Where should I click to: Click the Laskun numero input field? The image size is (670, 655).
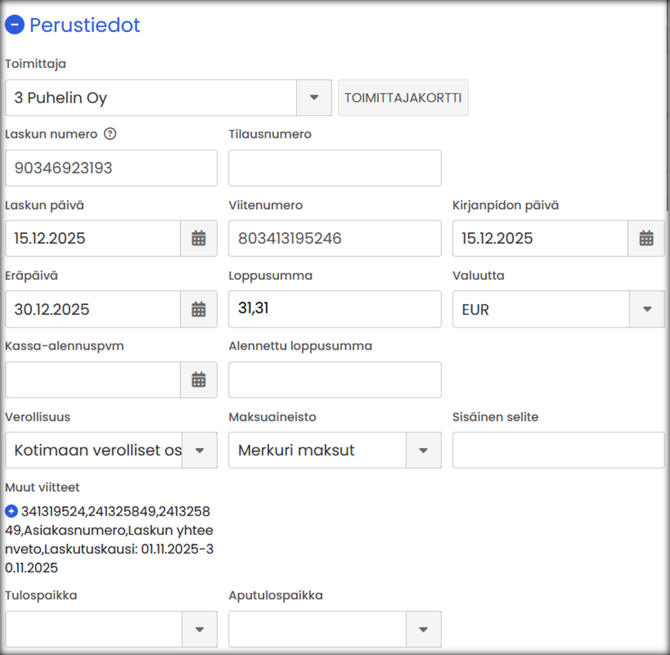click(x=110, y=168)
